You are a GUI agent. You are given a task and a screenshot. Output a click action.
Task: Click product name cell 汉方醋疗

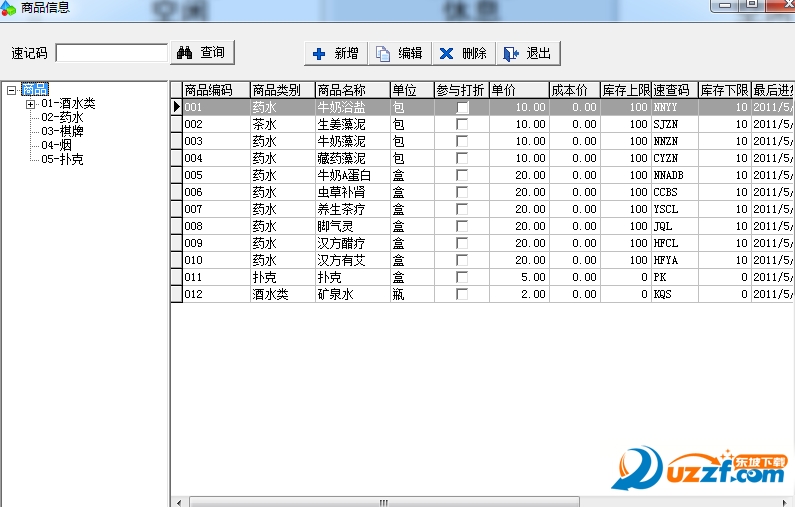[x=353, y=243]
